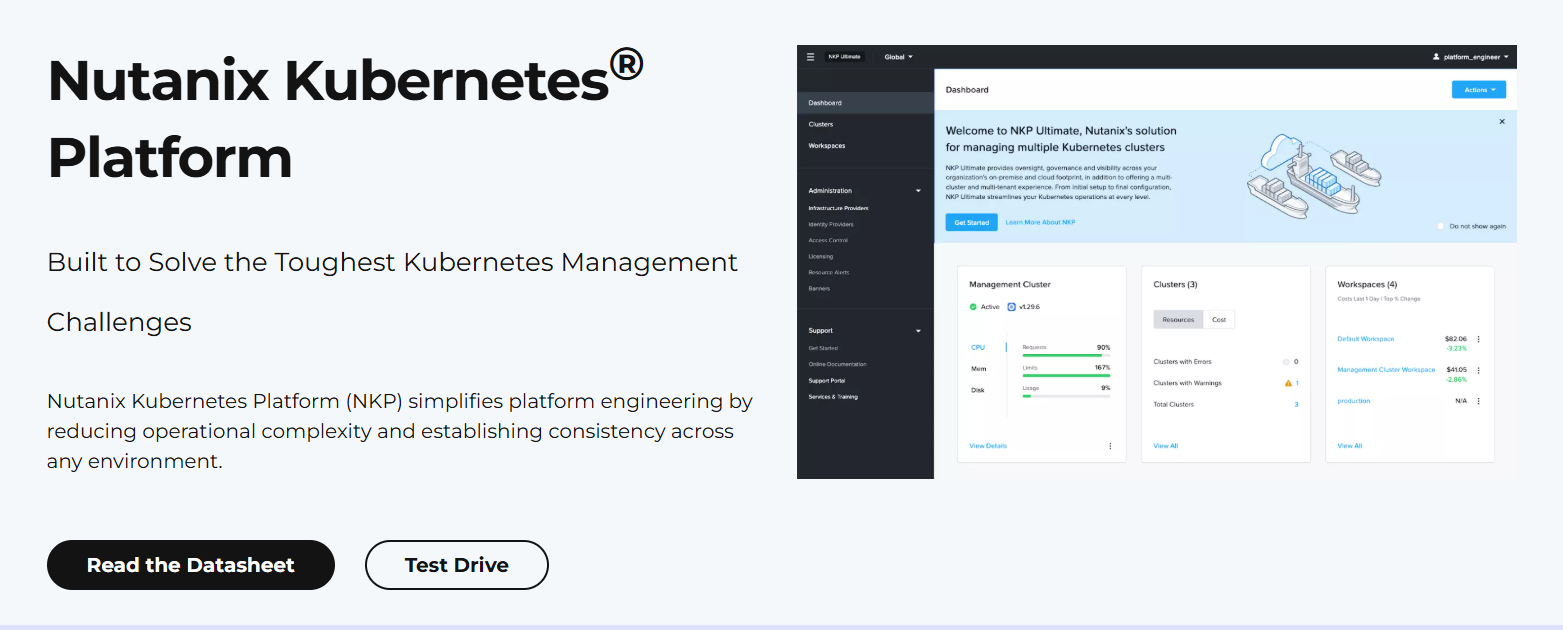Click the Total Clusters count 3
Image resolution: width=1563 pixels, height=630 pixels.
tap(1297, 404)
